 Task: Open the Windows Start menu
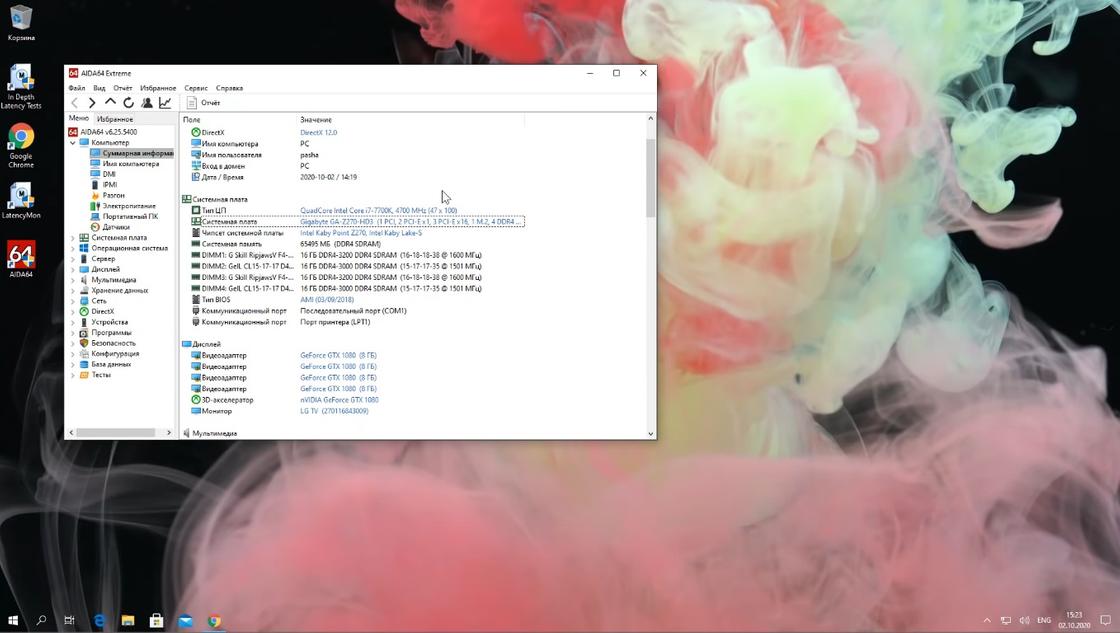coord(13,620)
